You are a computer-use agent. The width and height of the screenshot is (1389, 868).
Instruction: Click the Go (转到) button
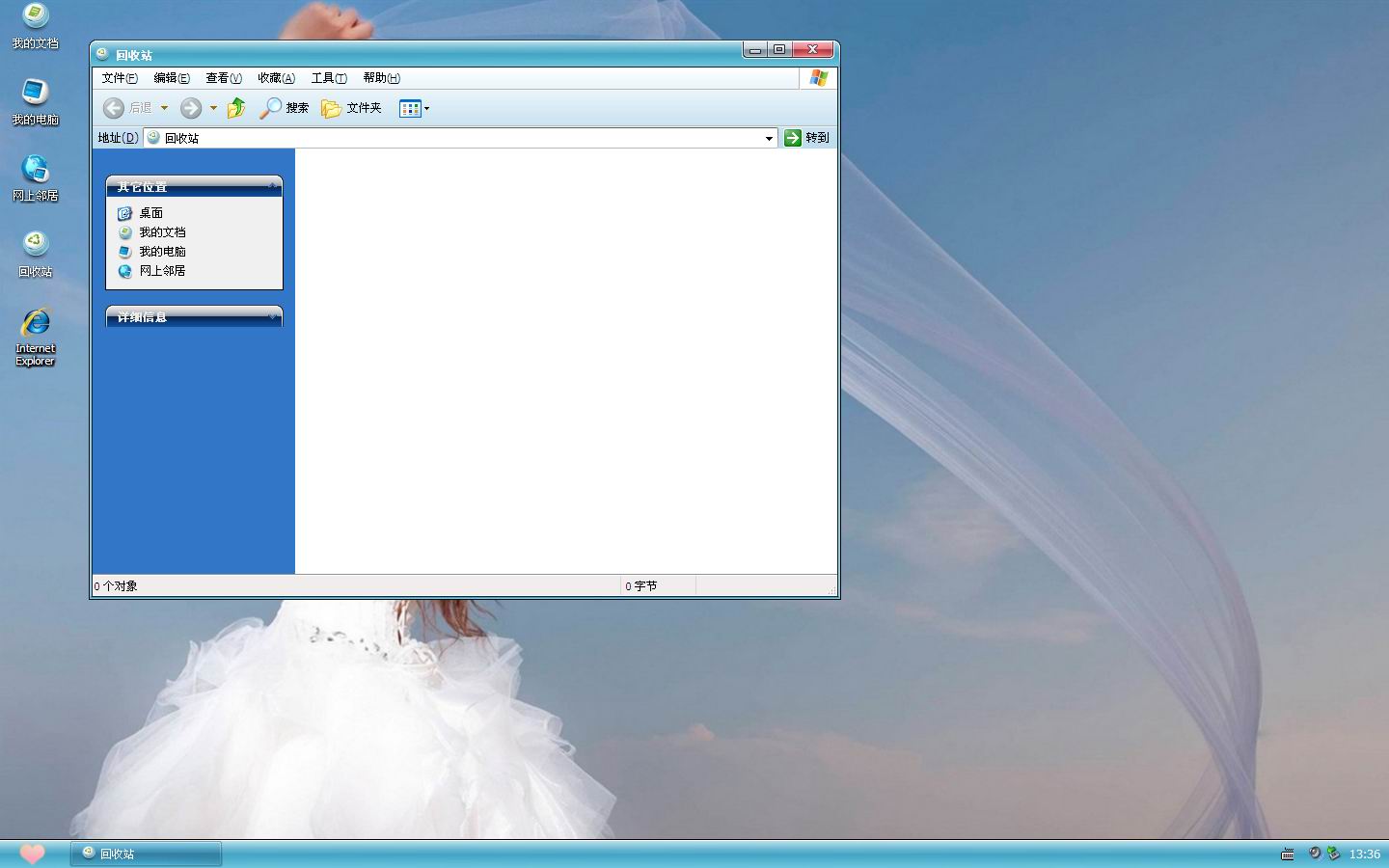pyautogui.click(x=806, y=138)
